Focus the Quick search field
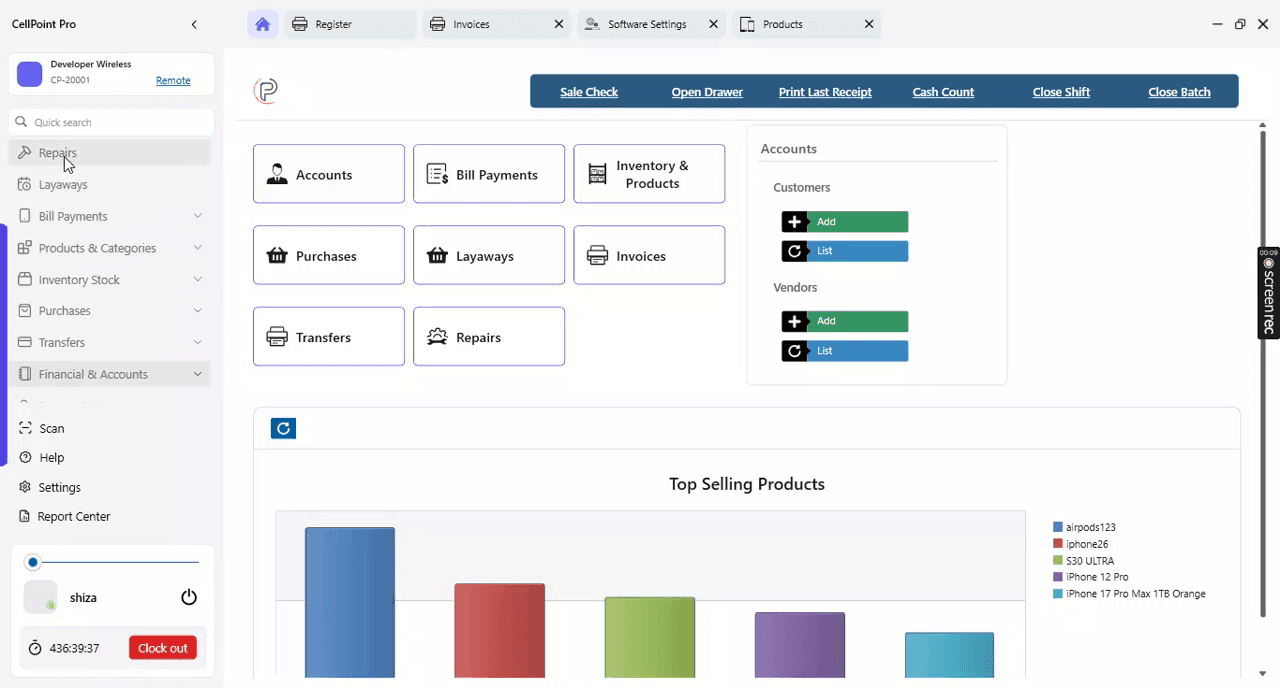 (112, 122)
